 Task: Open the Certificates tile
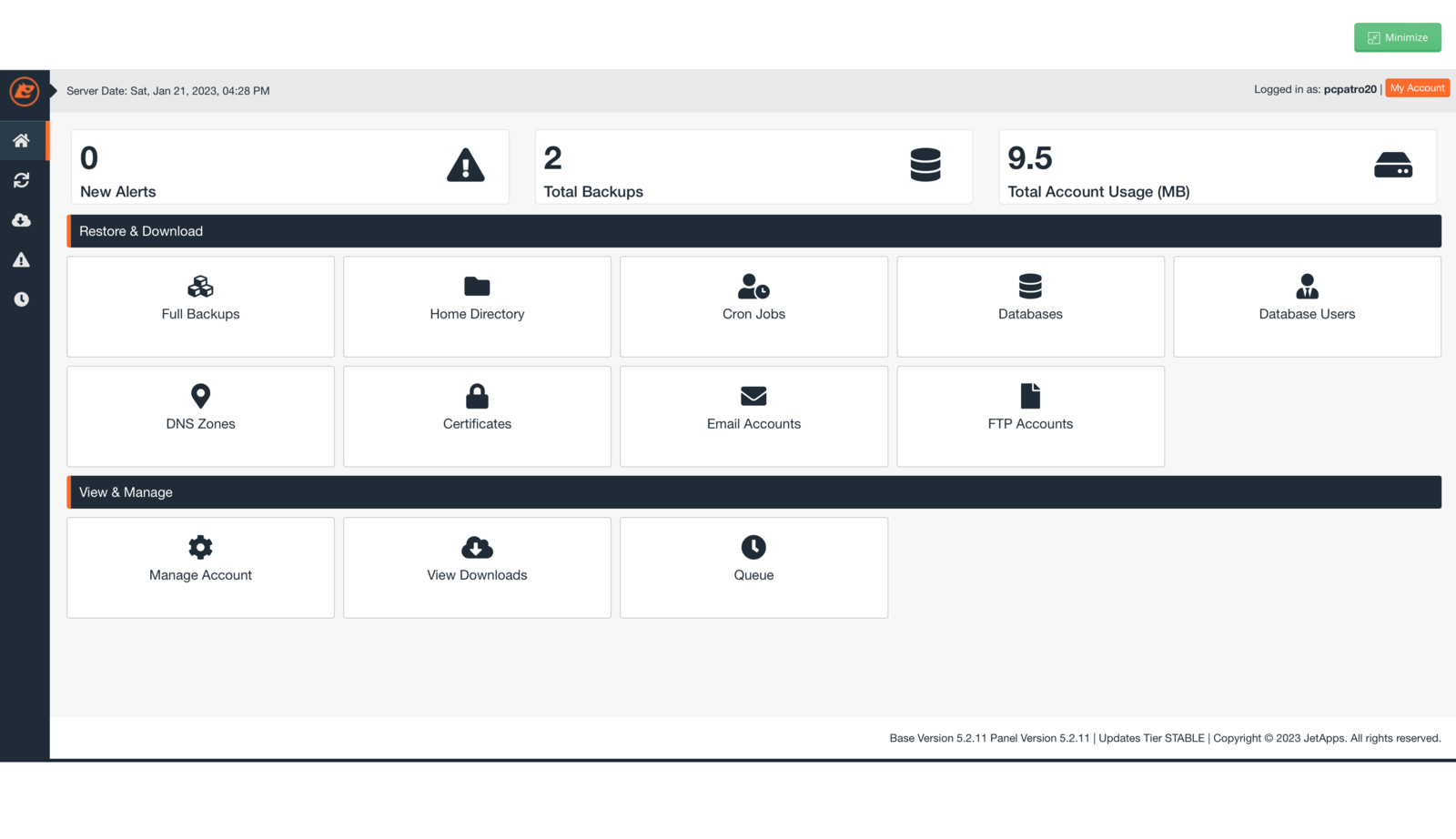tap(477, 417)
